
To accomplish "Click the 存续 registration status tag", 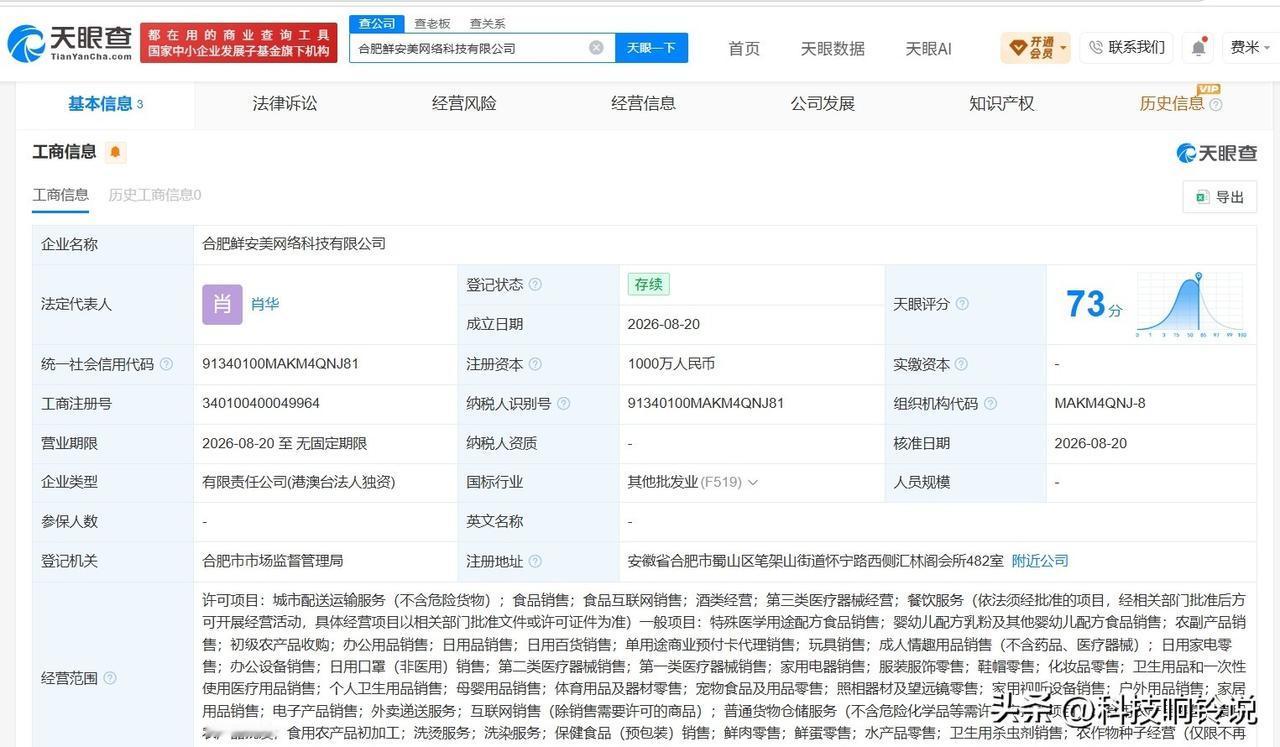I will pyautogui.click(x=648, y=284).
